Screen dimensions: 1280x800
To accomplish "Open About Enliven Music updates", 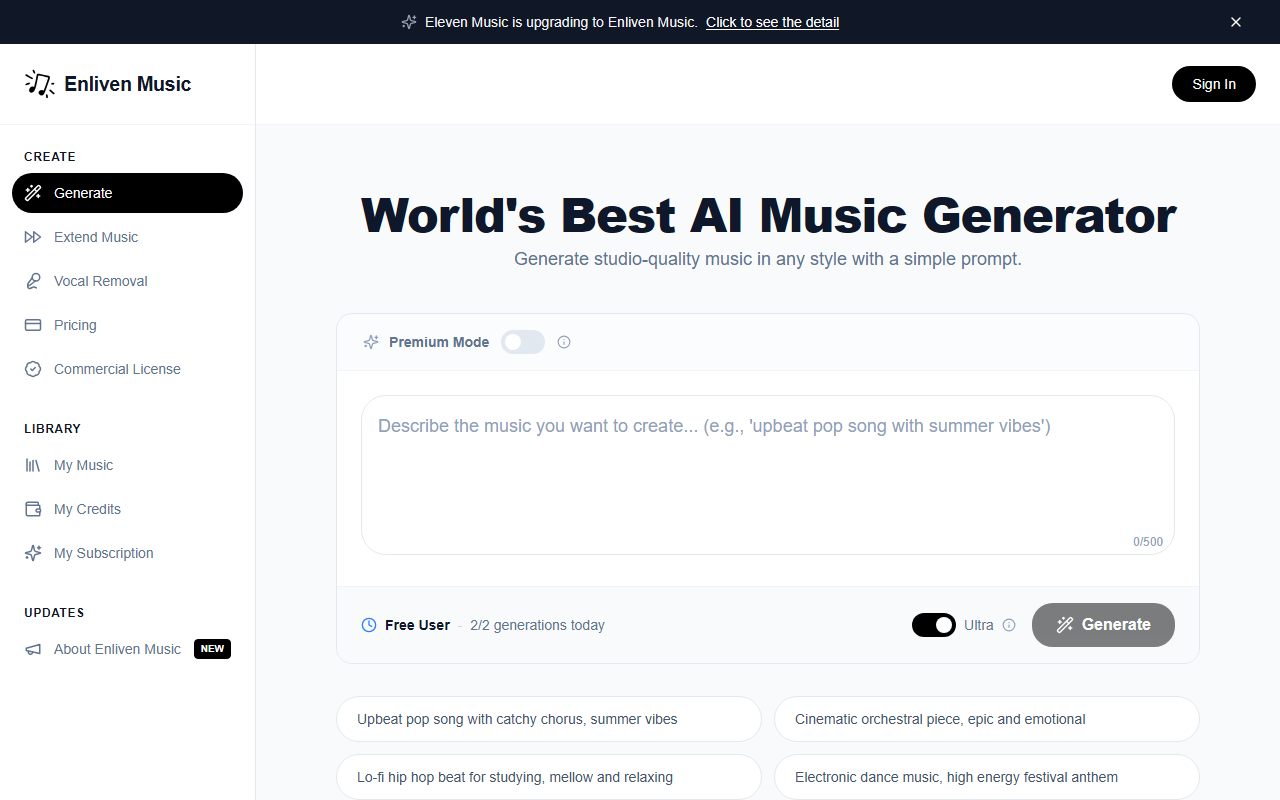I will pos(127,649).
